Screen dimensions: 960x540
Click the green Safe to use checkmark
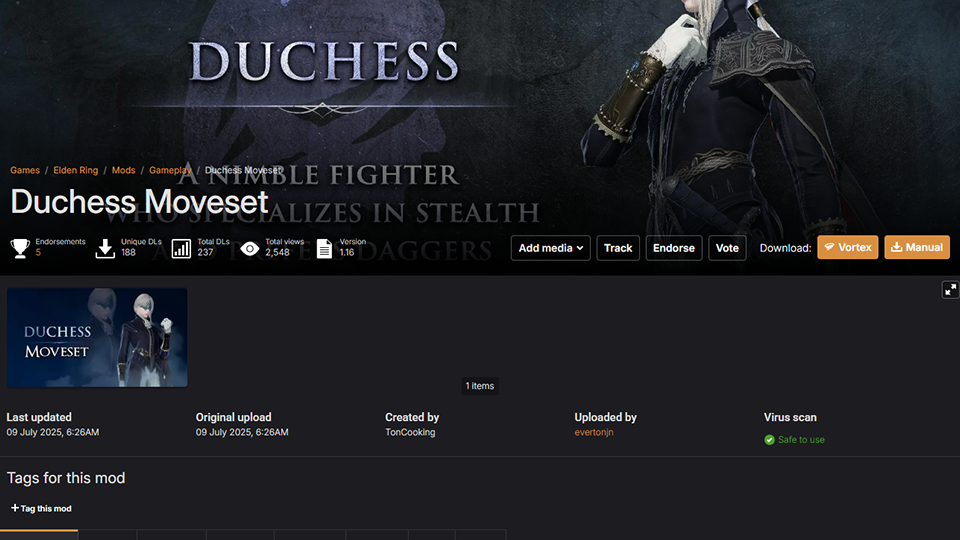tap(770, 440)
